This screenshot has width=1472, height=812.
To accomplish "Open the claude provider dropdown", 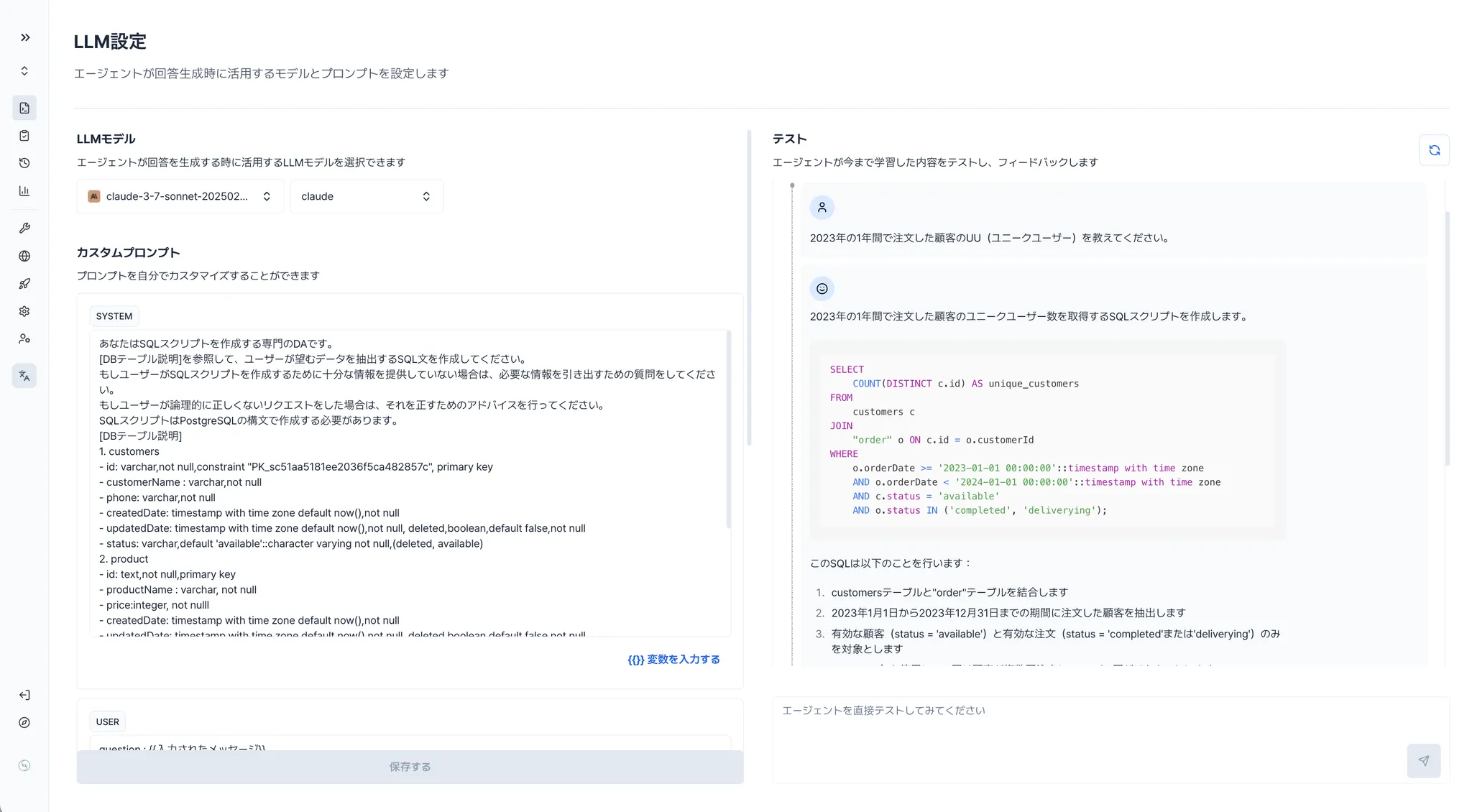I will pyautogui.click(x=366, y=196).
